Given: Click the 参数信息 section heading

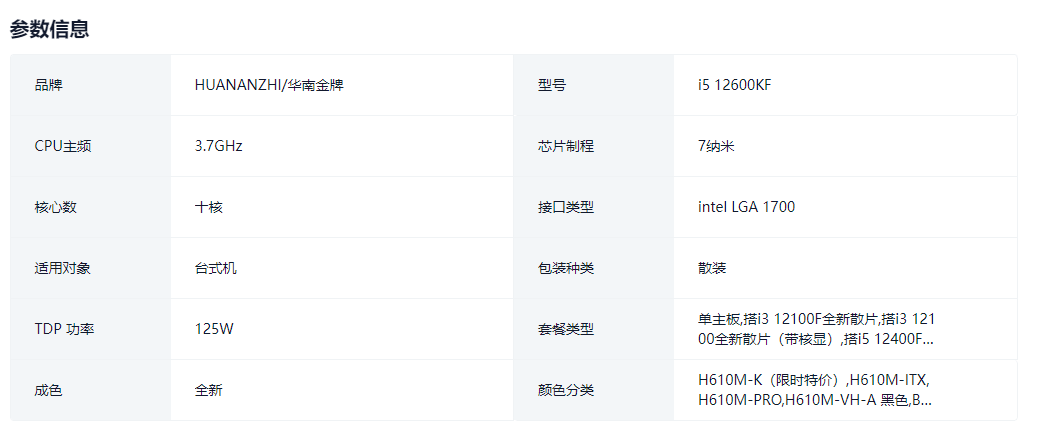Looking at the screenshot, I should (x=50, y=29).
